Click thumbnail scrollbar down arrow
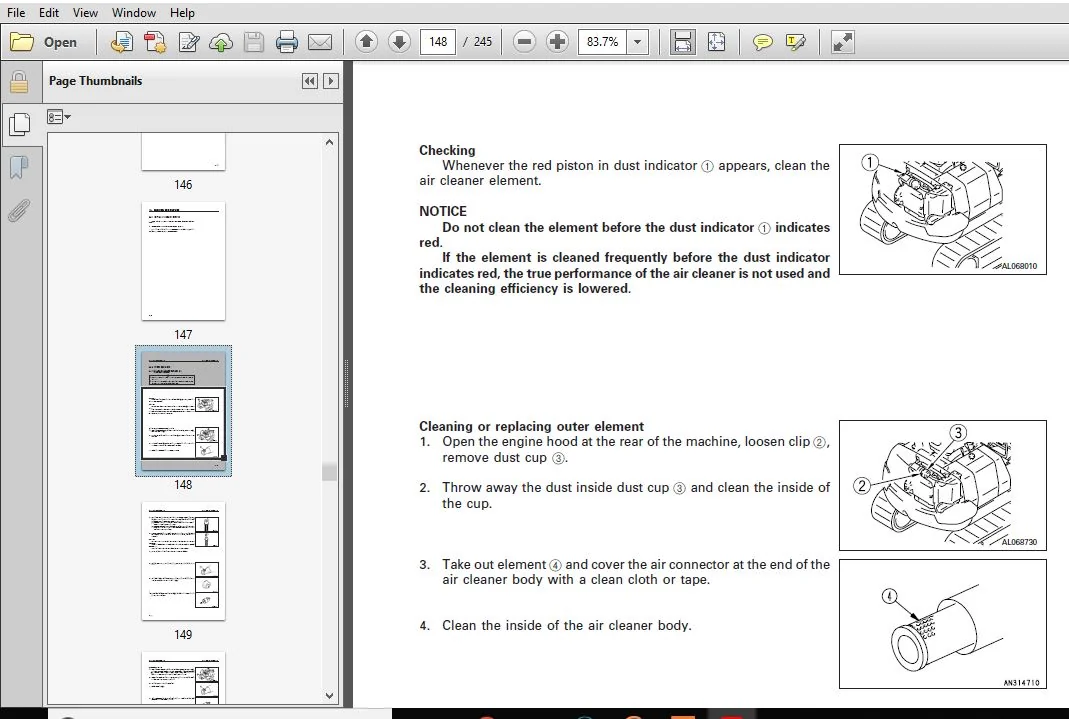 tap(329, 696)
